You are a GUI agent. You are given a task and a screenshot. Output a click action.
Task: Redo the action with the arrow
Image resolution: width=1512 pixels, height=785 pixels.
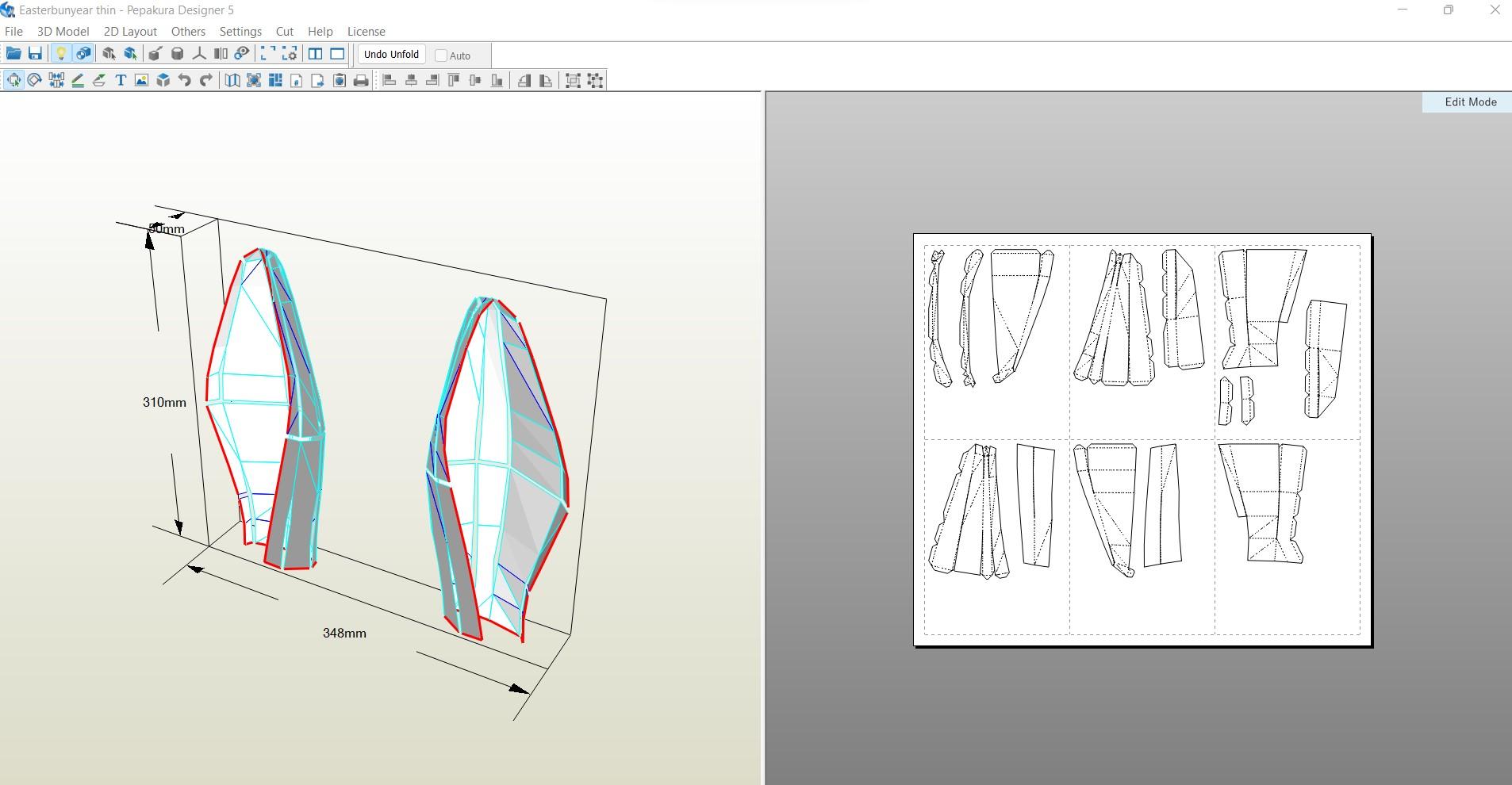[x=206, y=80]
